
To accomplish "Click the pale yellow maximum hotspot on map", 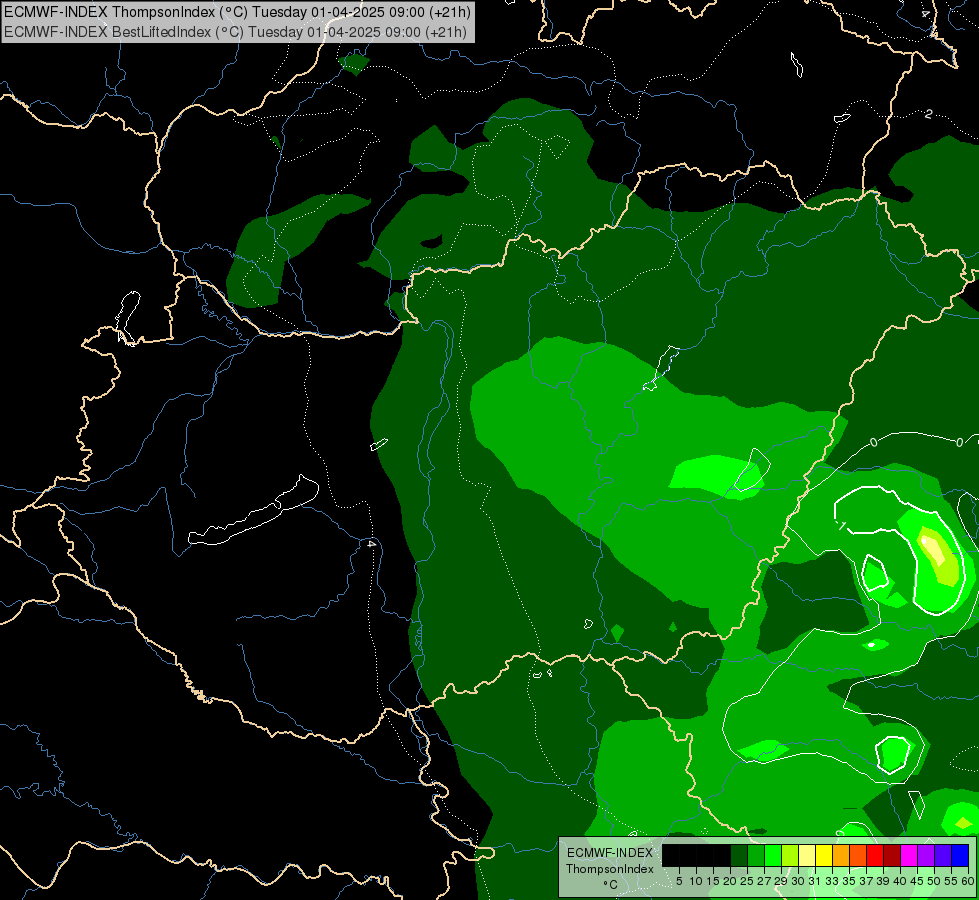I will (x=933, y=550).
